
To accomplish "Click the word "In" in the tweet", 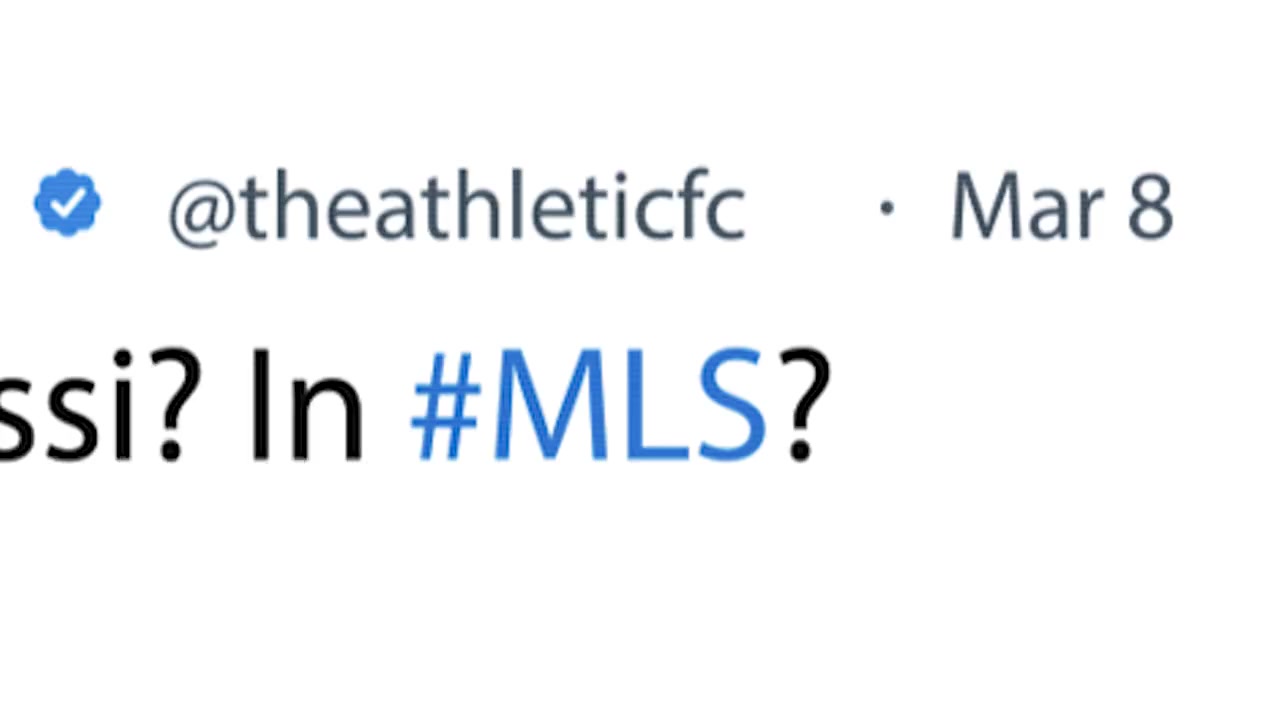I will 307,404.
